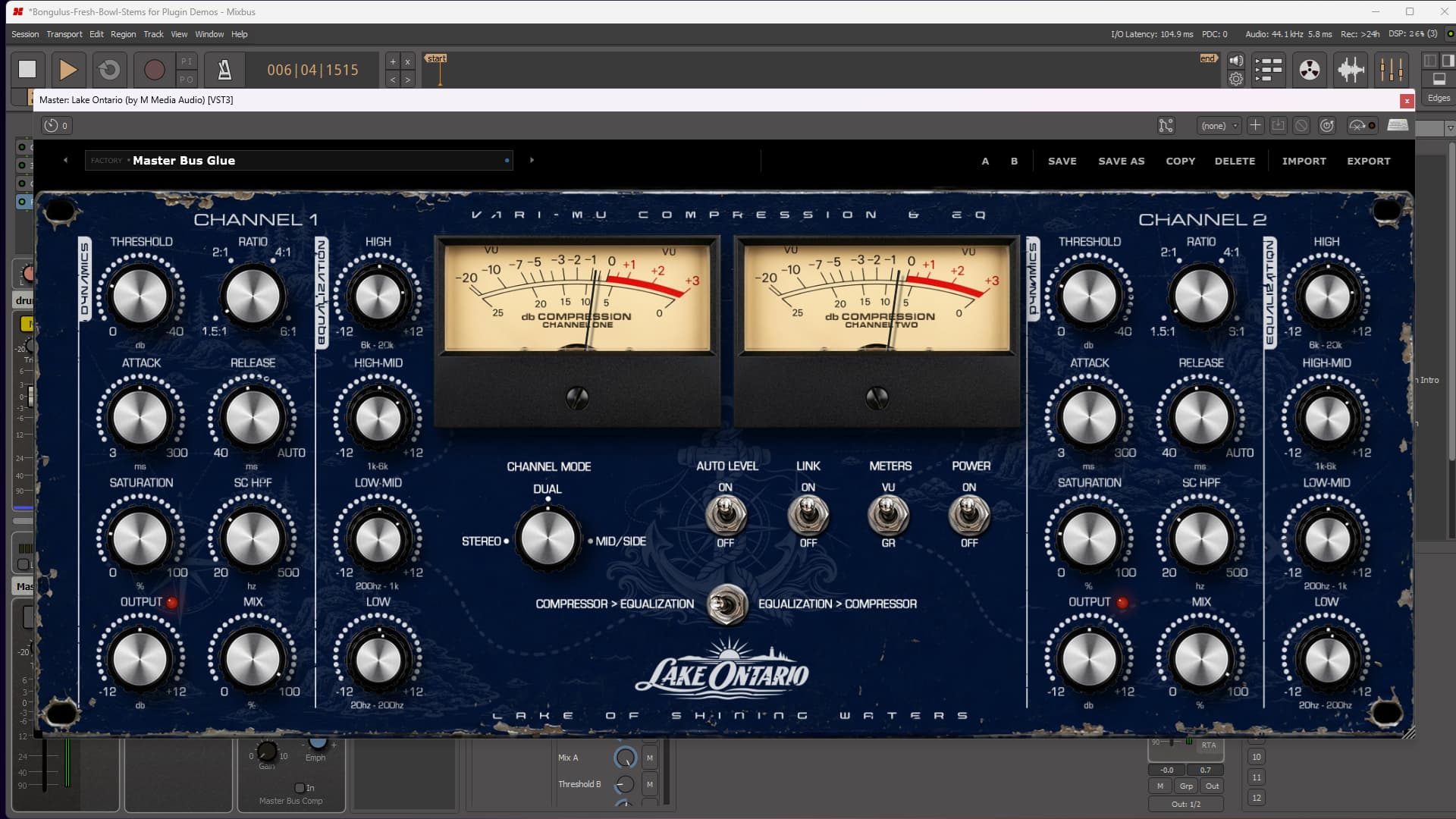Delete plugin preset icon
Viewport: 1456px width, 819px height.
(1301, 126)
